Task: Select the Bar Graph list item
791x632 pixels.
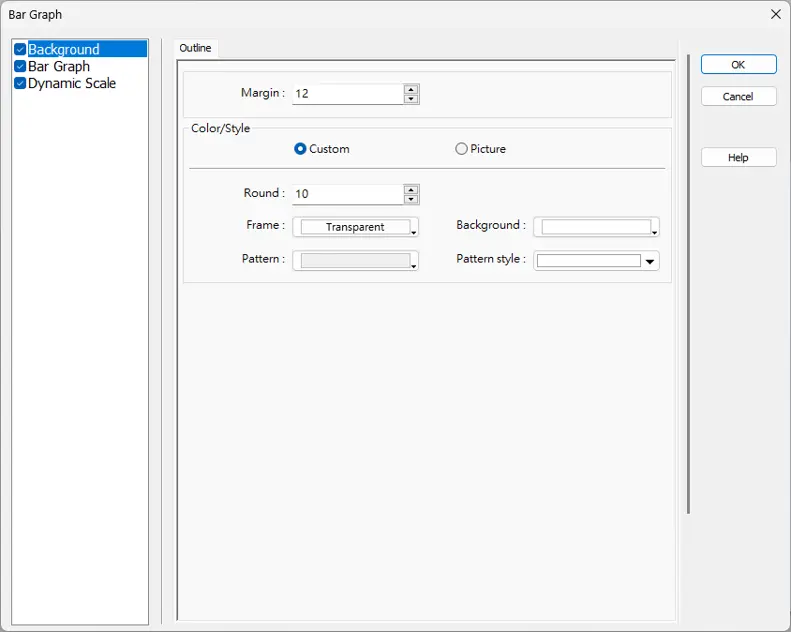Action: pos(59,66)
